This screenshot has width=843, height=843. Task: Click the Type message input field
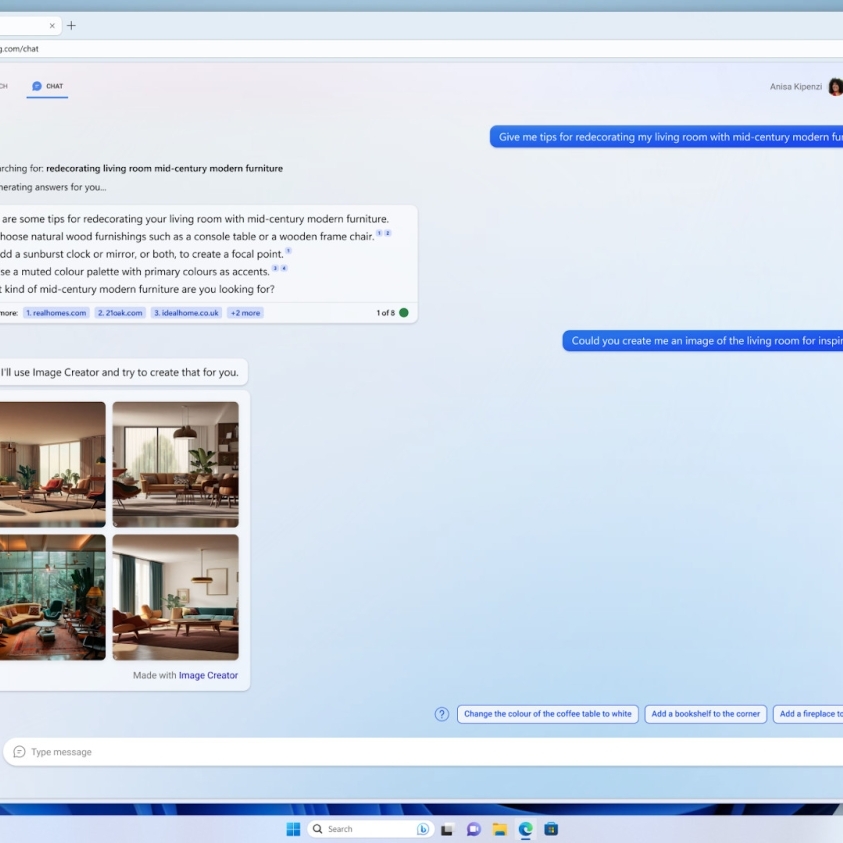click(400, 752)
